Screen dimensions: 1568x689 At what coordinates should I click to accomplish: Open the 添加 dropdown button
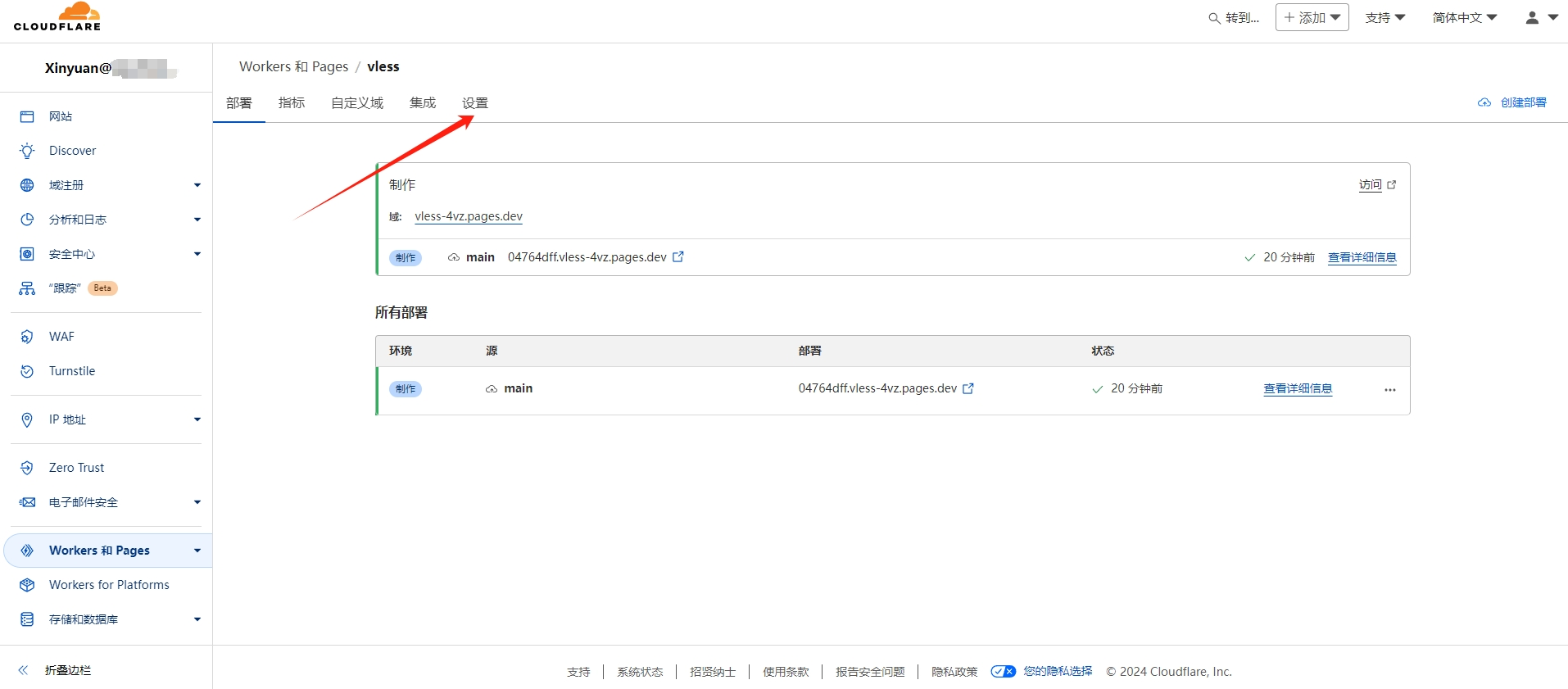1312,17
